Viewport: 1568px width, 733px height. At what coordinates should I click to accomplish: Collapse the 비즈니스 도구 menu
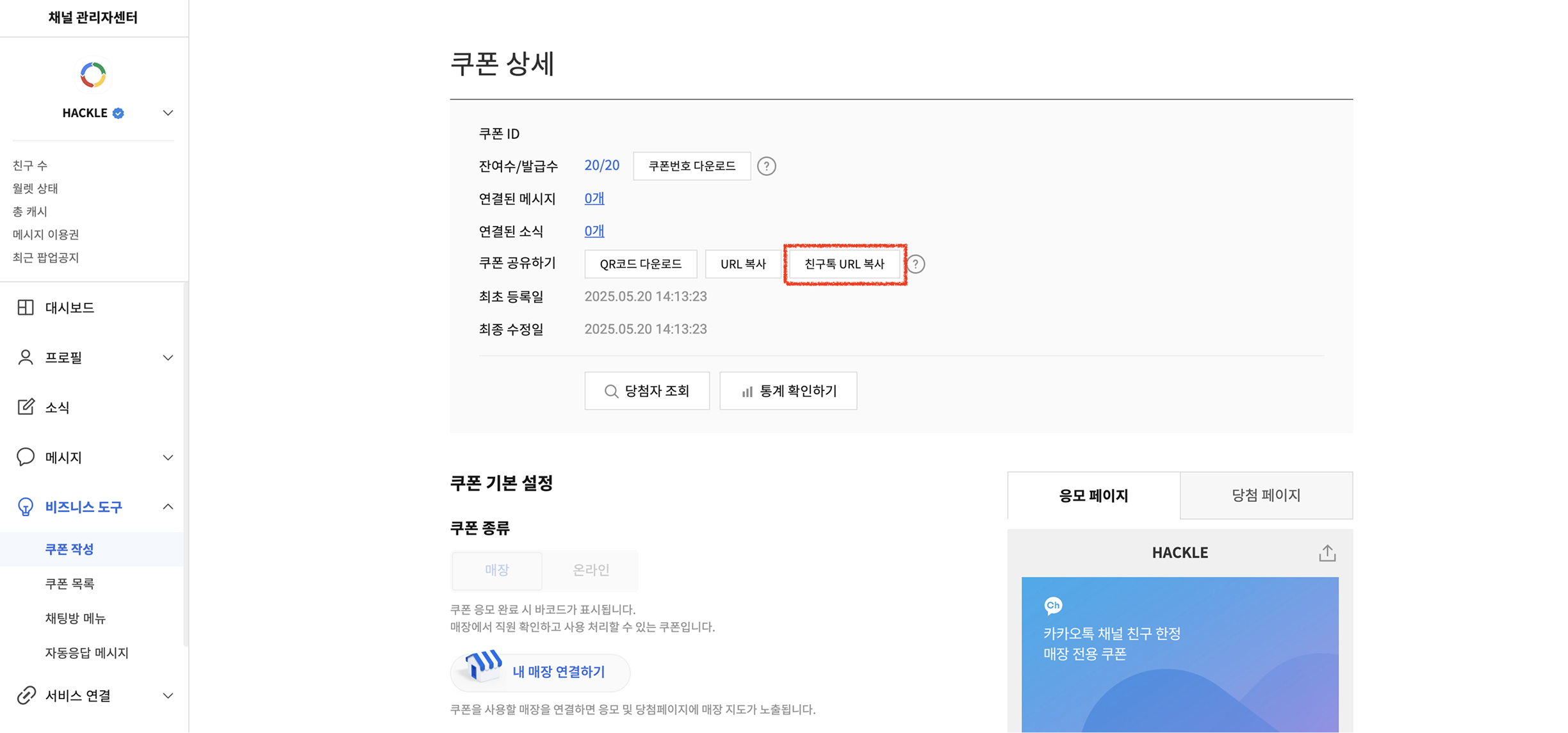[168, 507]
